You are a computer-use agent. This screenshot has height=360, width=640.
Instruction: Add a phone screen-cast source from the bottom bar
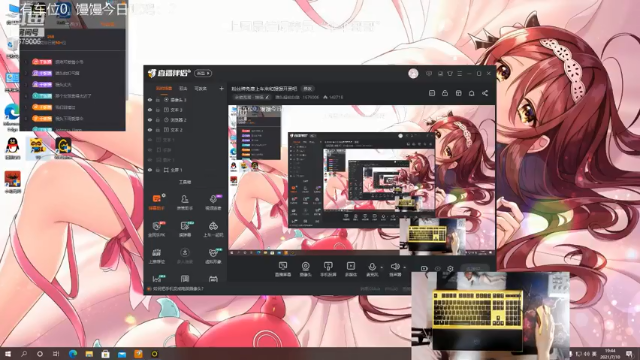[x=328, y=269]
